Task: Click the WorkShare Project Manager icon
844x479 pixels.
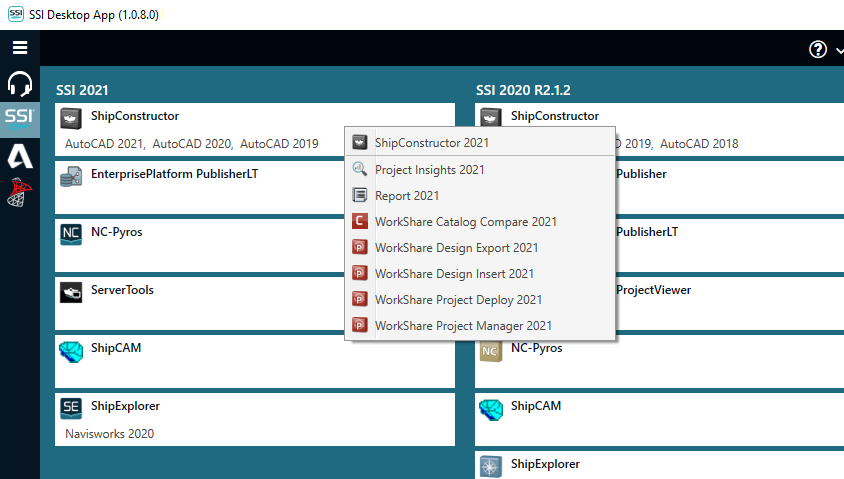Action: coord(360,325)
